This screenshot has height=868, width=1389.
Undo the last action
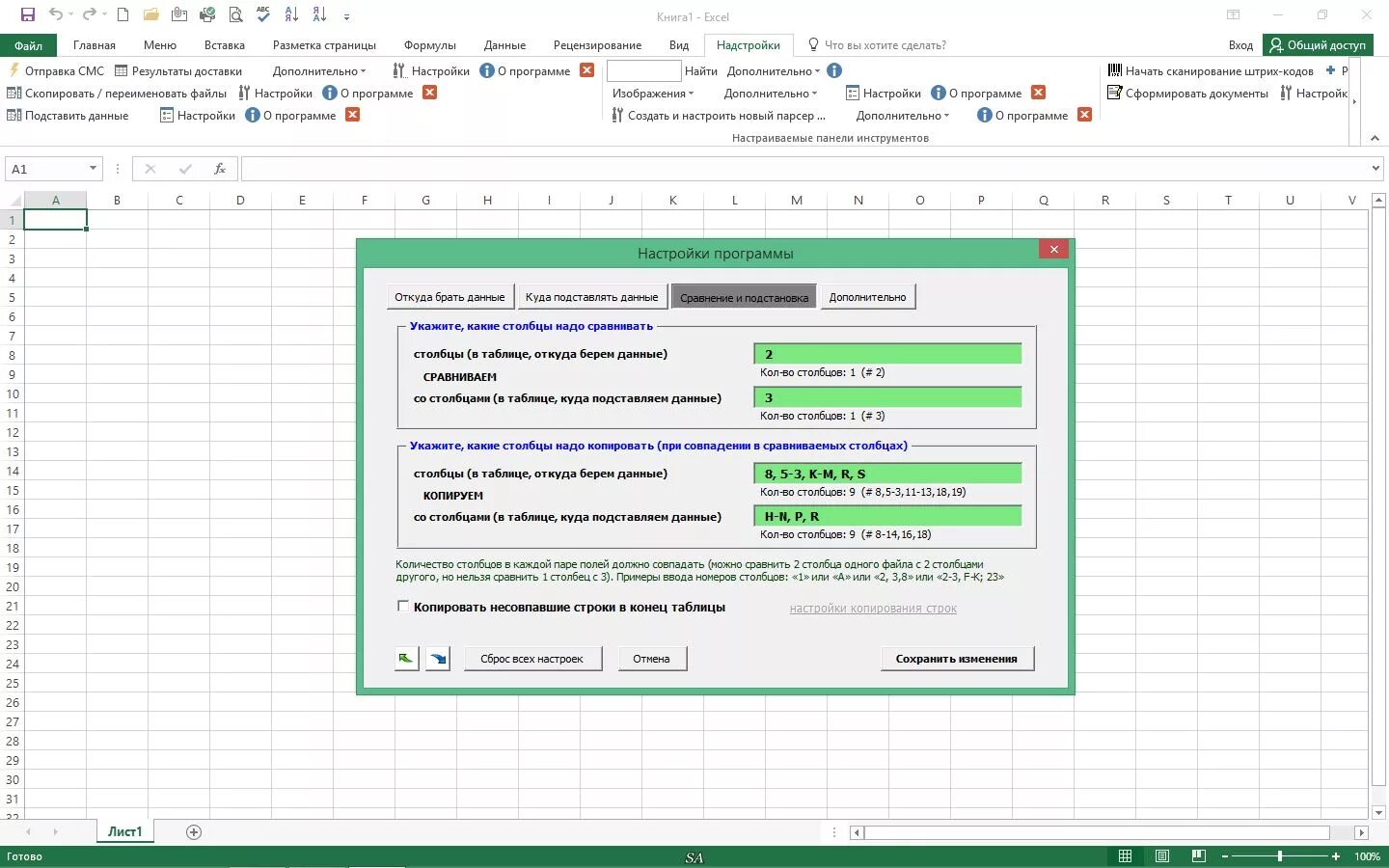56,14
